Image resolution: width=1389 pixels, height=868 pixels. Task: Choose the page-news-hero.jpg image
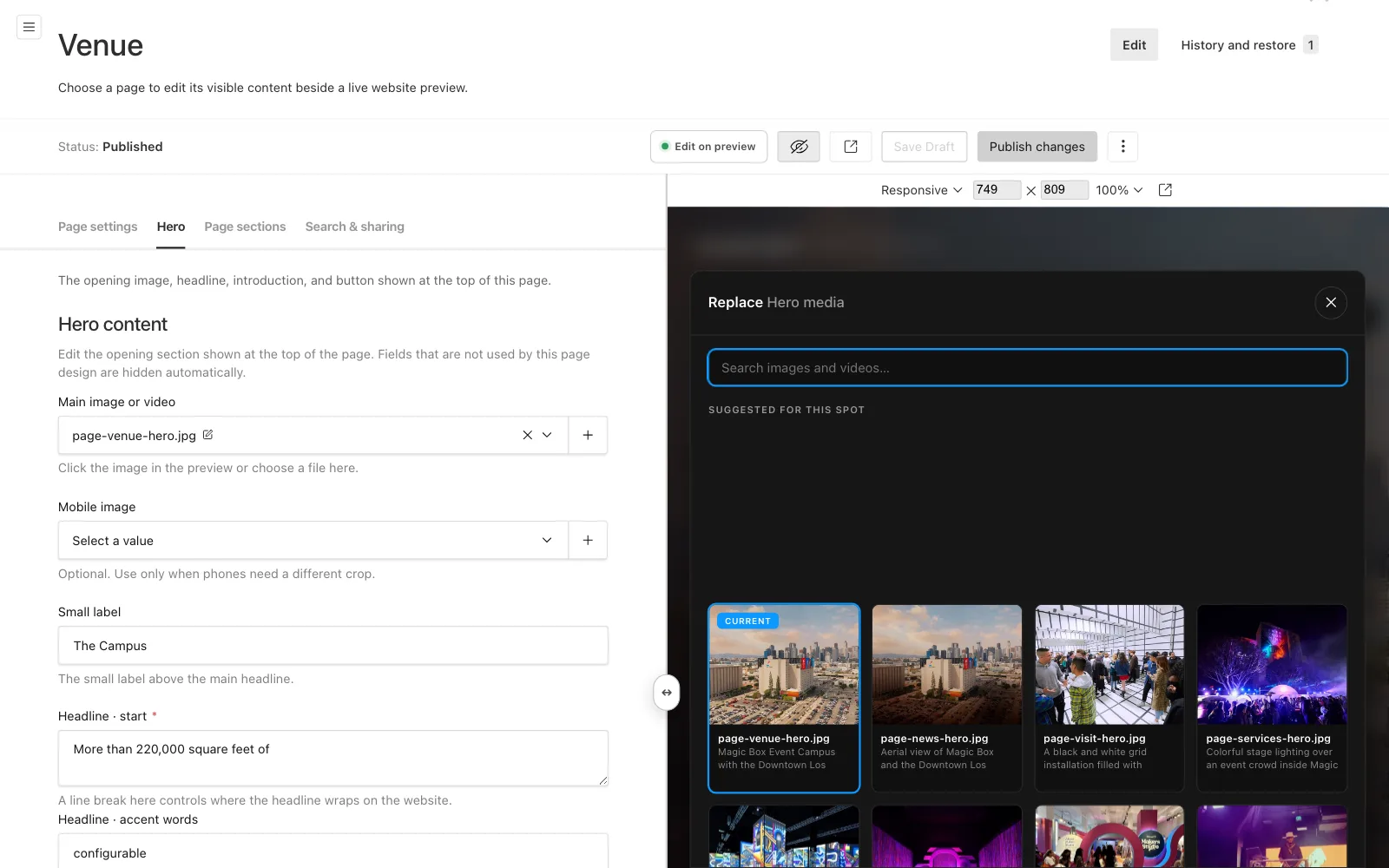pos(946,698)
